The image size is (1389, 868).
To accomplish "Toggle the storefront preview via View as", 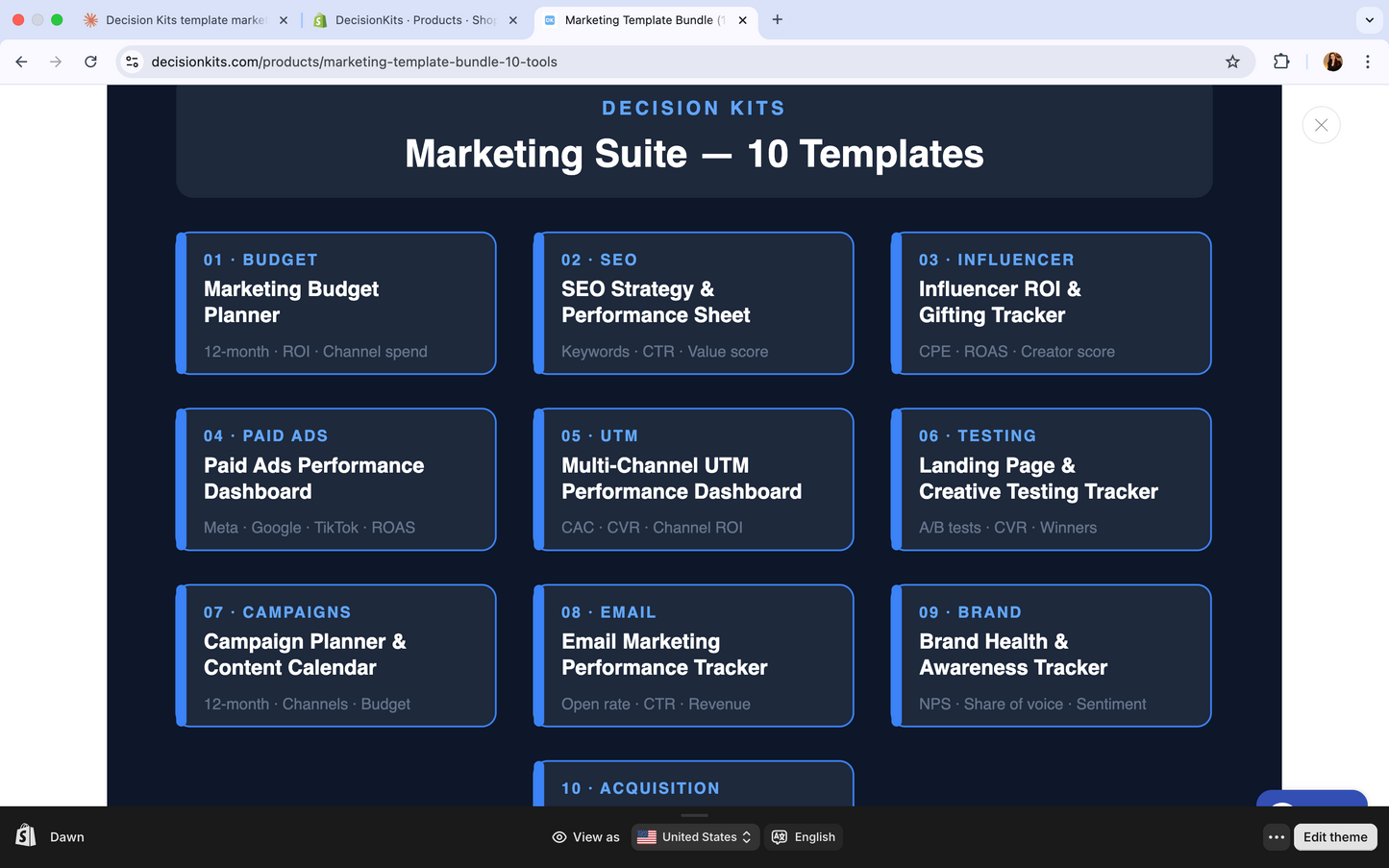I will (585, 836).
